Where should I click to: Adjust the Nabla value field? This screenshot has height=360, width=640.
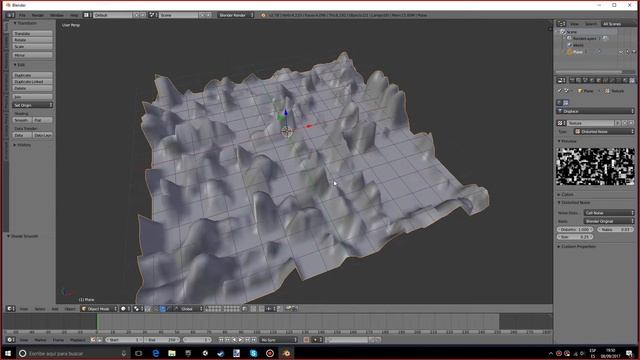pyautogui.click(x=615, y=229)
